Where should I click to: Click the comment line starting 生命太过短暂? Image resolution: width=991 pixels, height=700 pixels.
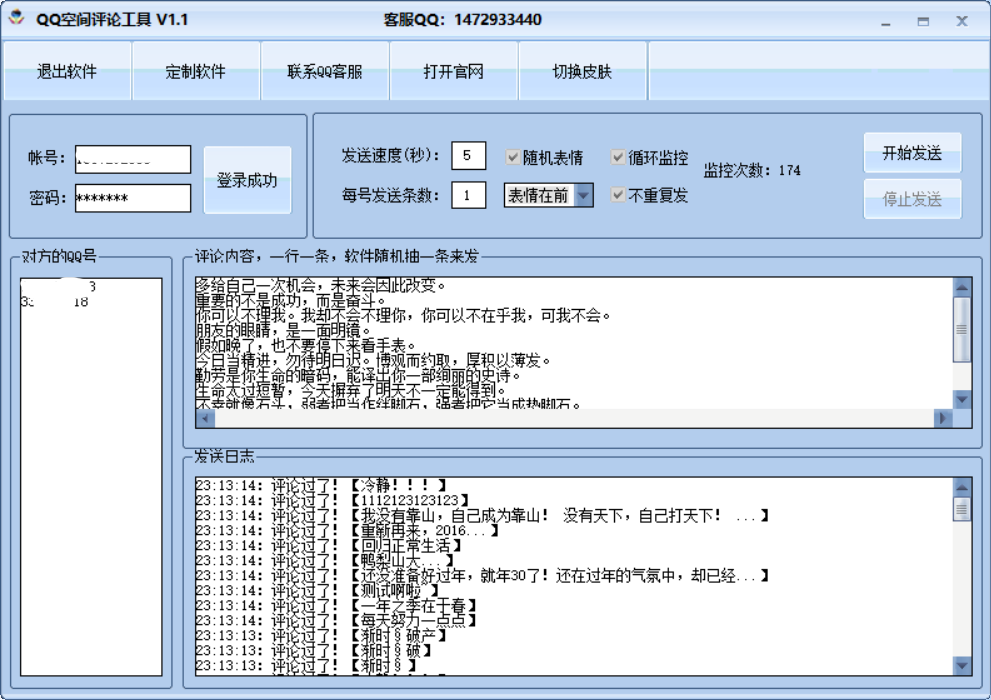pyautogui.click(x=351, y=391)
